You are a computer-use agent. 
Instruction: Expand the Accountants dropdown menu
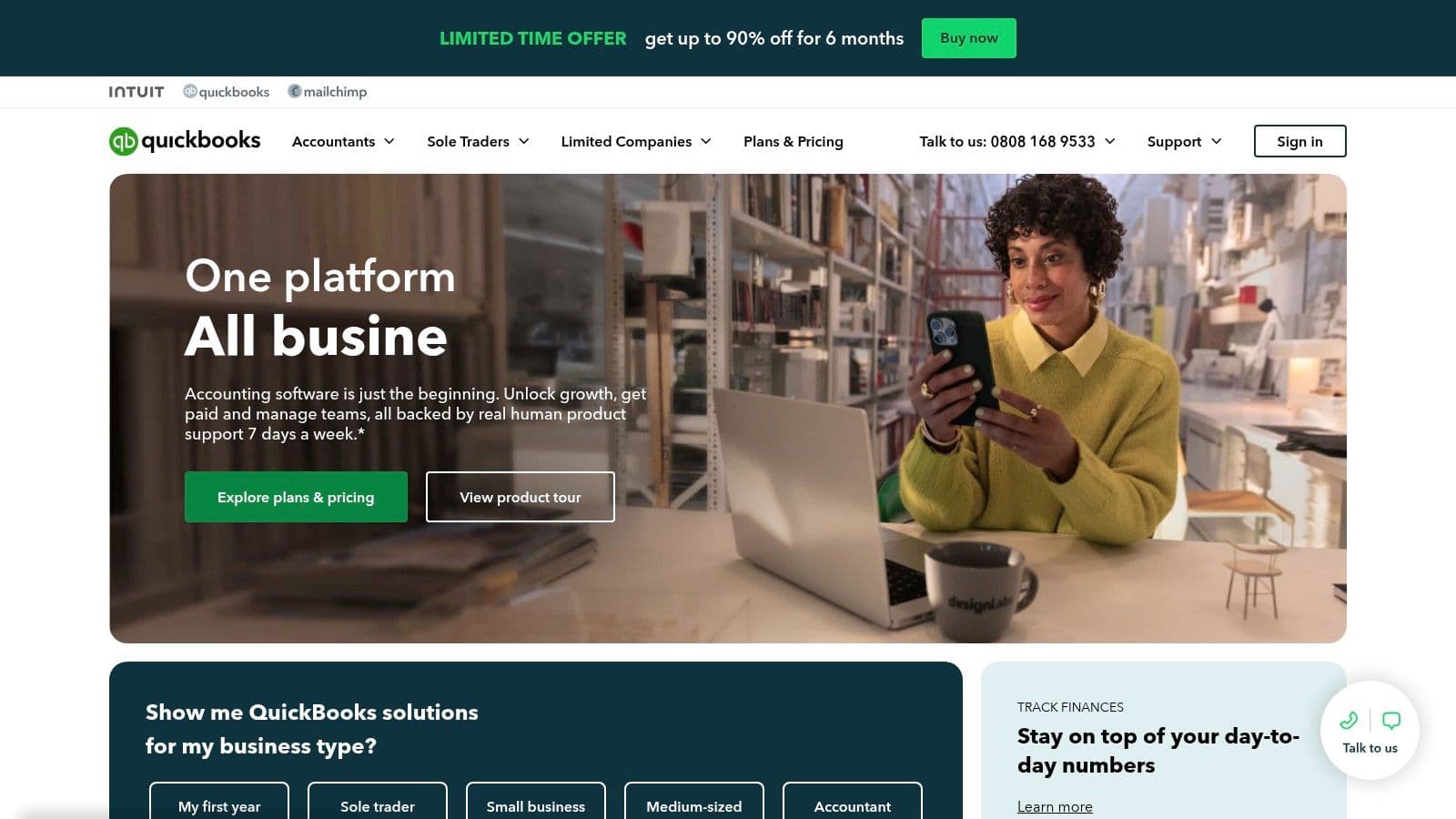pos(343,141)
